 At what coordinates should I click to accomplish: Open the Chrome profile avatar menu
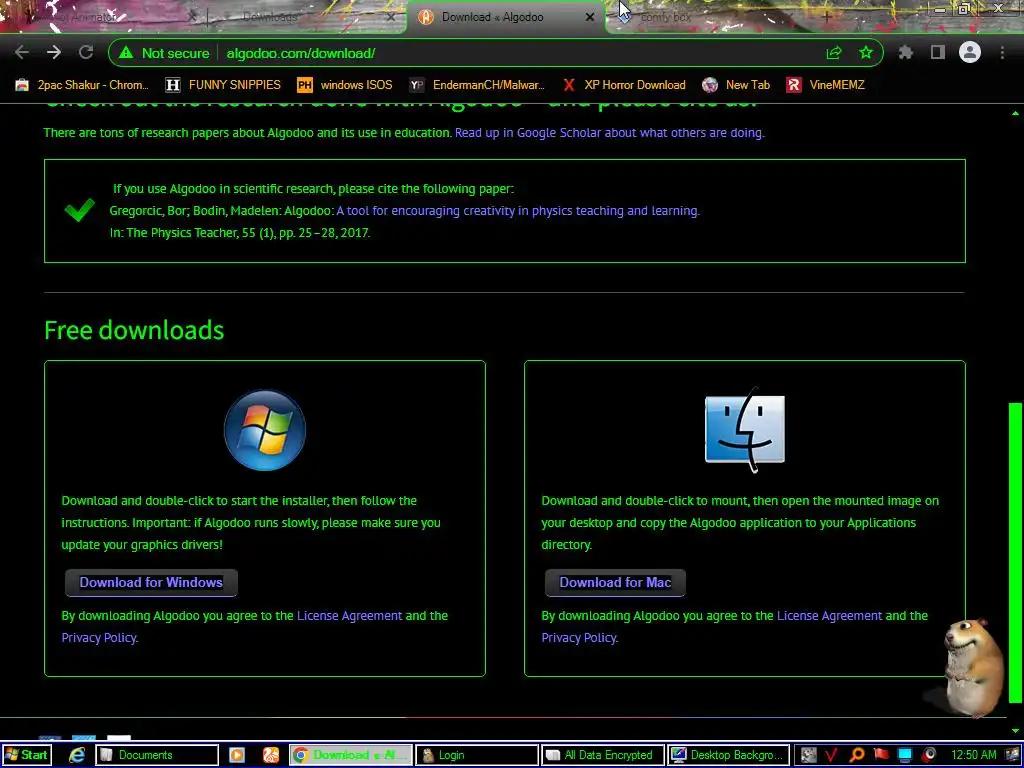coord(970,52)
